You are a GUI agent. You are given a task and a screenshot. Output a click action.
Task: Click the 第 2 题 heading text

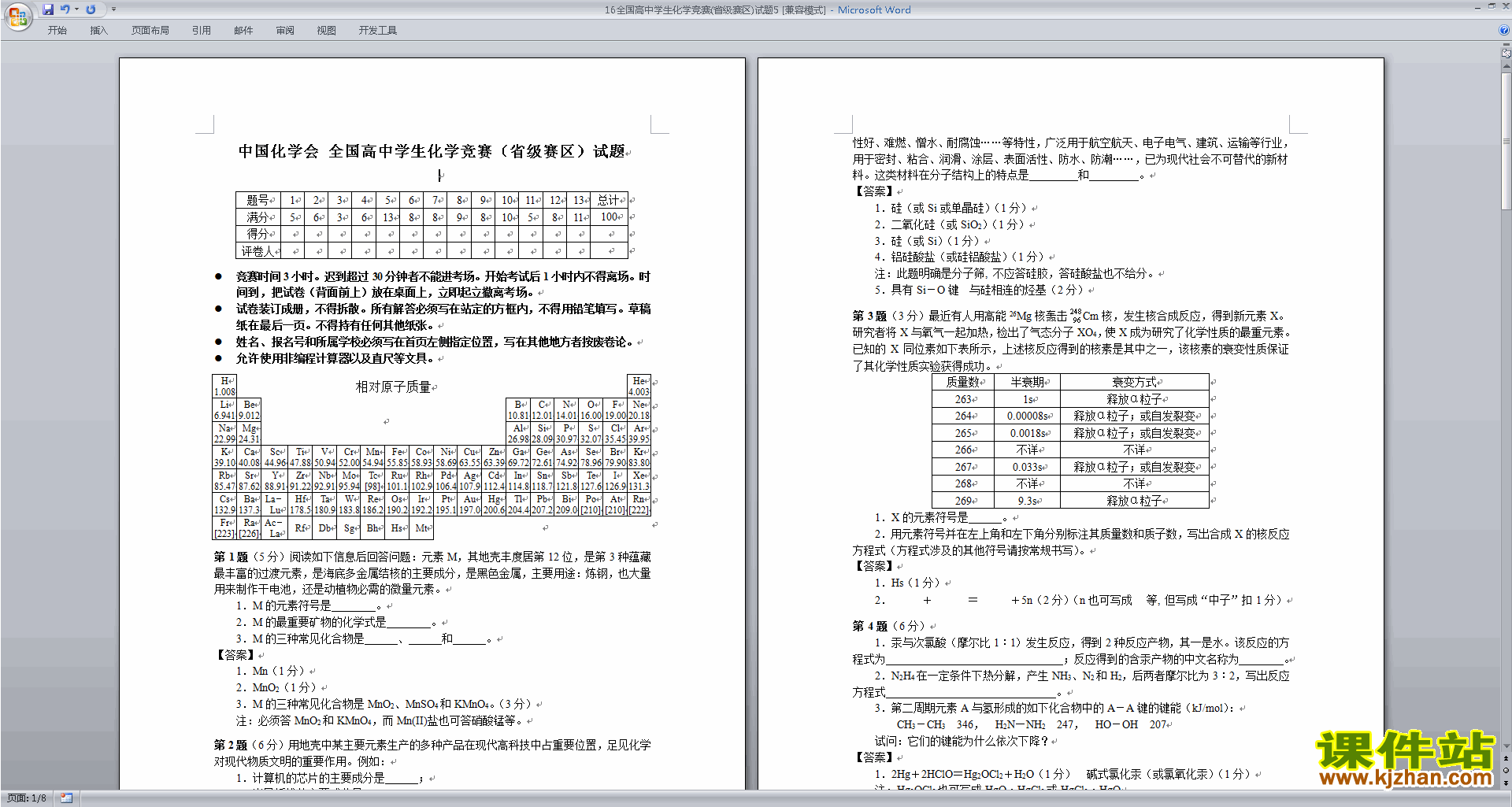231,745
